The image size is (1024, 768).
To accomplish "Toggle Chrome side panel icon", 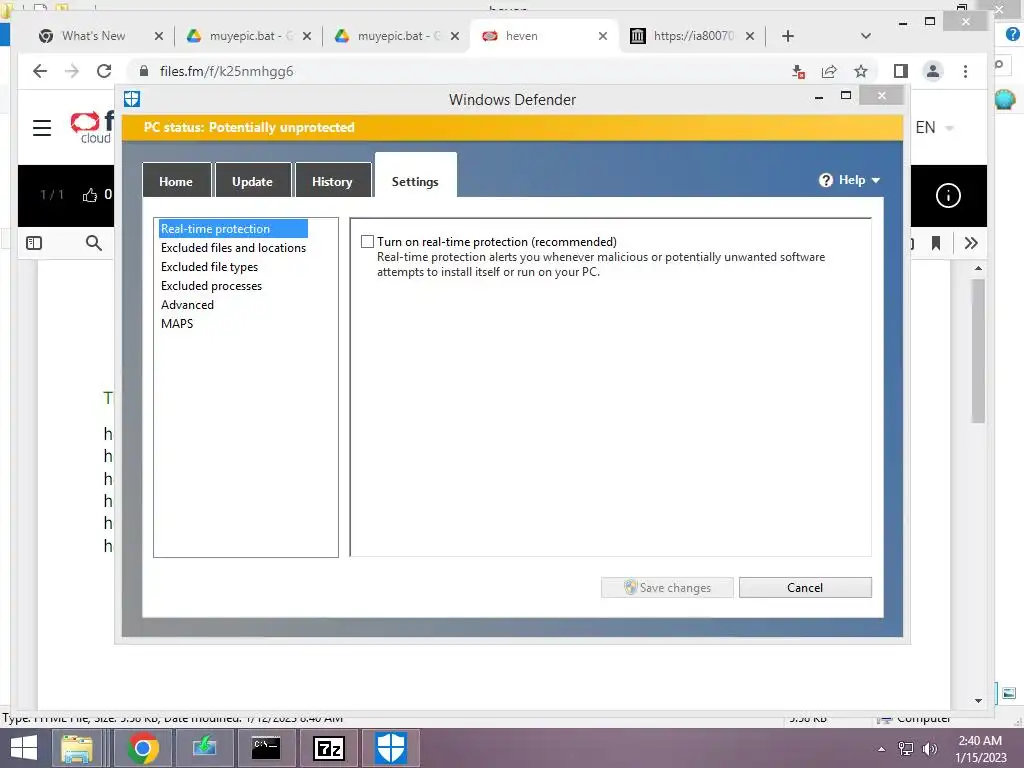I will 901,71.
